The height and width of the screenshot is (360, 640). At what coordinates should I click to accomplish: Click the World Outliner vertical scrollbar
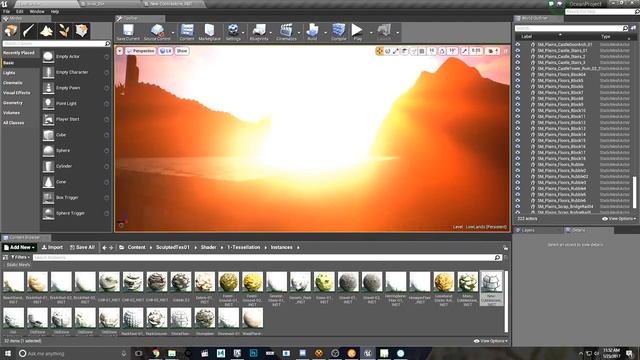click(634, 192)
